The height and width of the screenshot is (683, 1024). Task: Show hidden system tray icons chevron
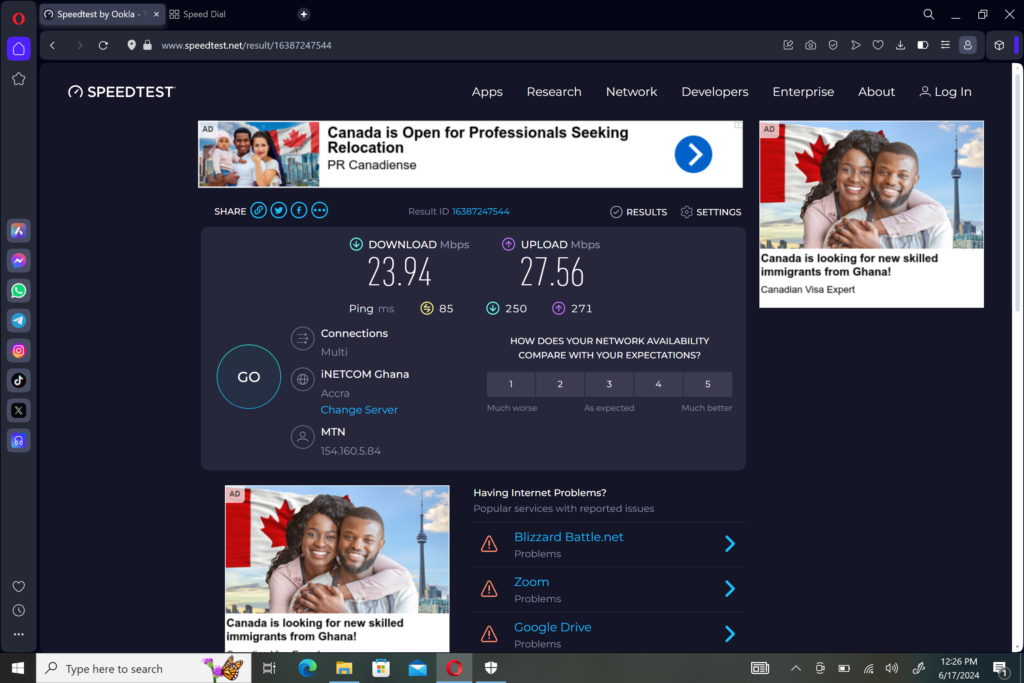point(795,668)
